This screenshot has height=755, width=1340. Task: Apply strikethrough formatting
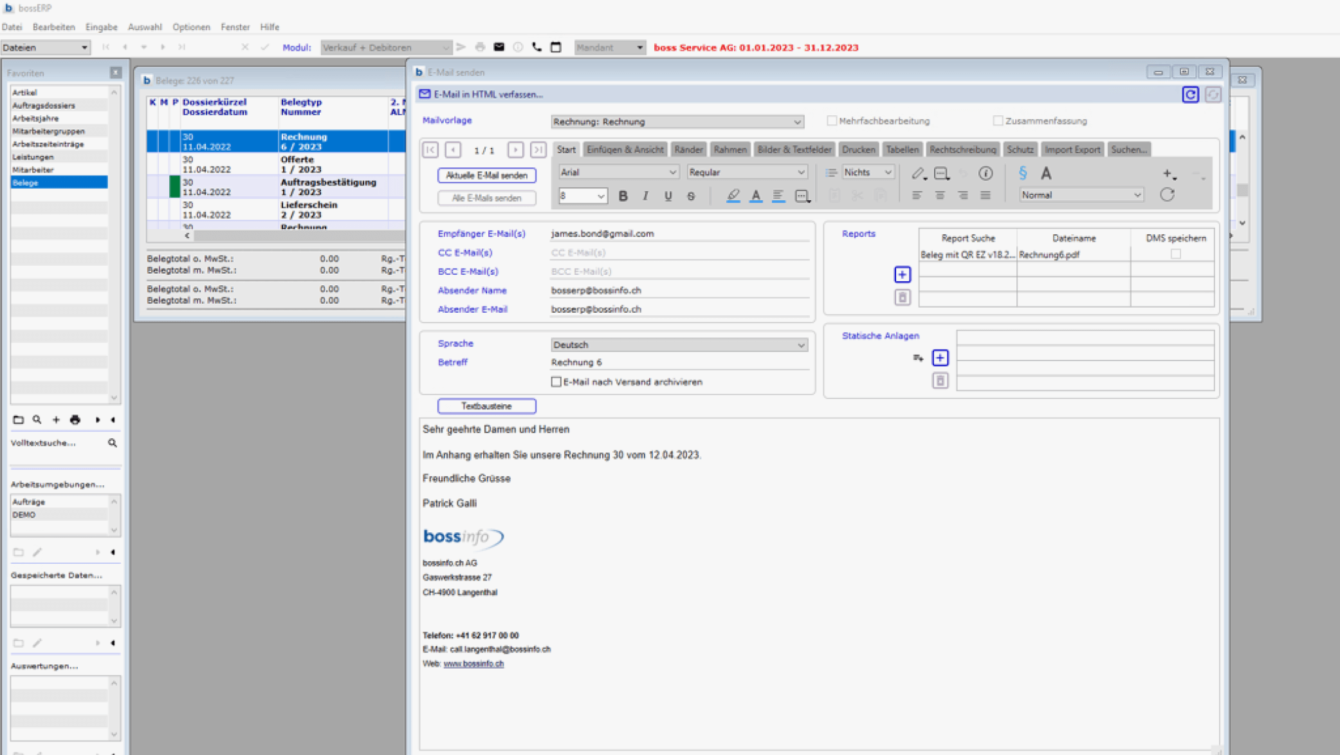click(690, 195)
